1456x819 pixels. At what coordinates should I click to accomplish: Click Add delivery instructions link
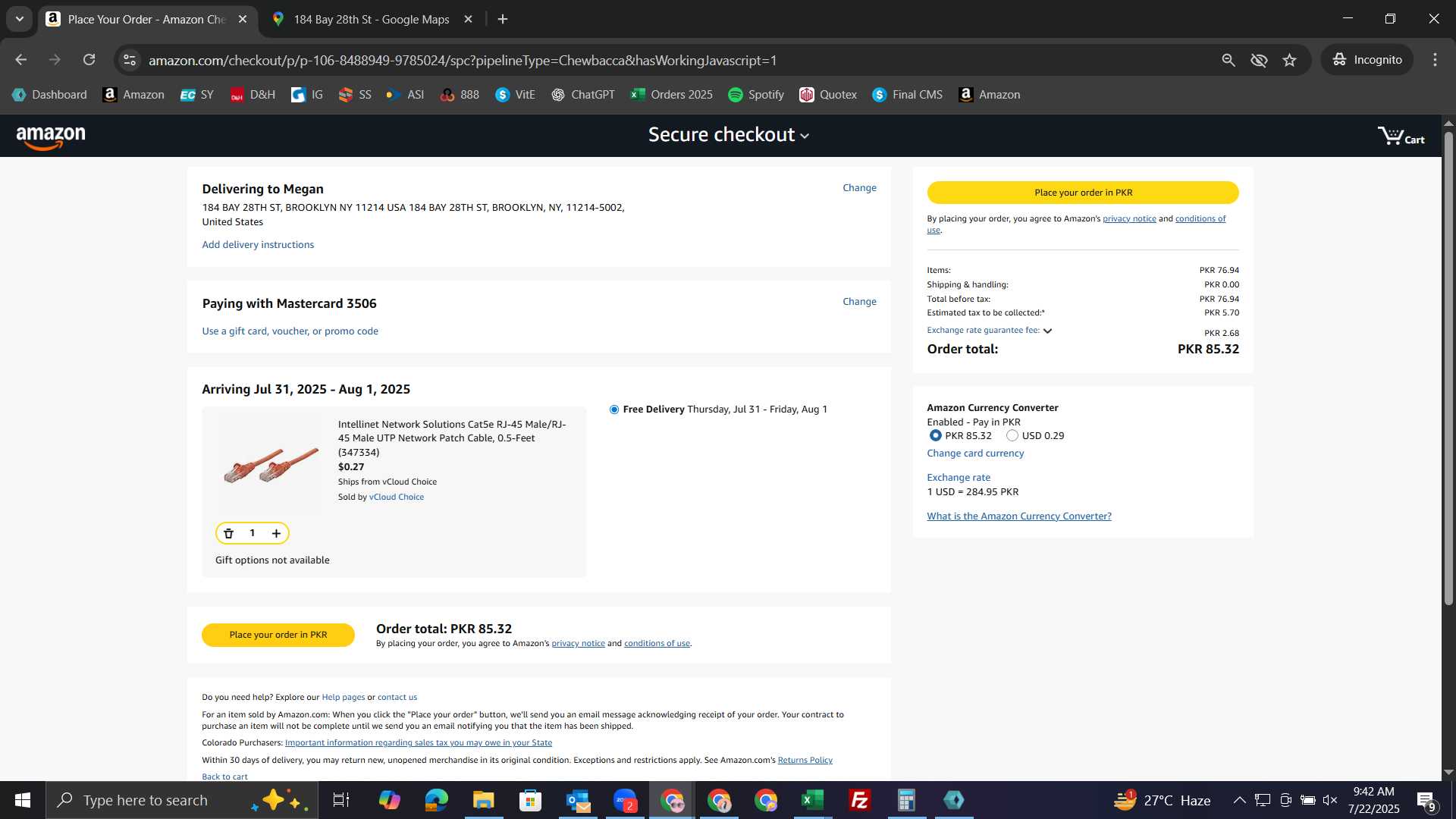(258, 245)
